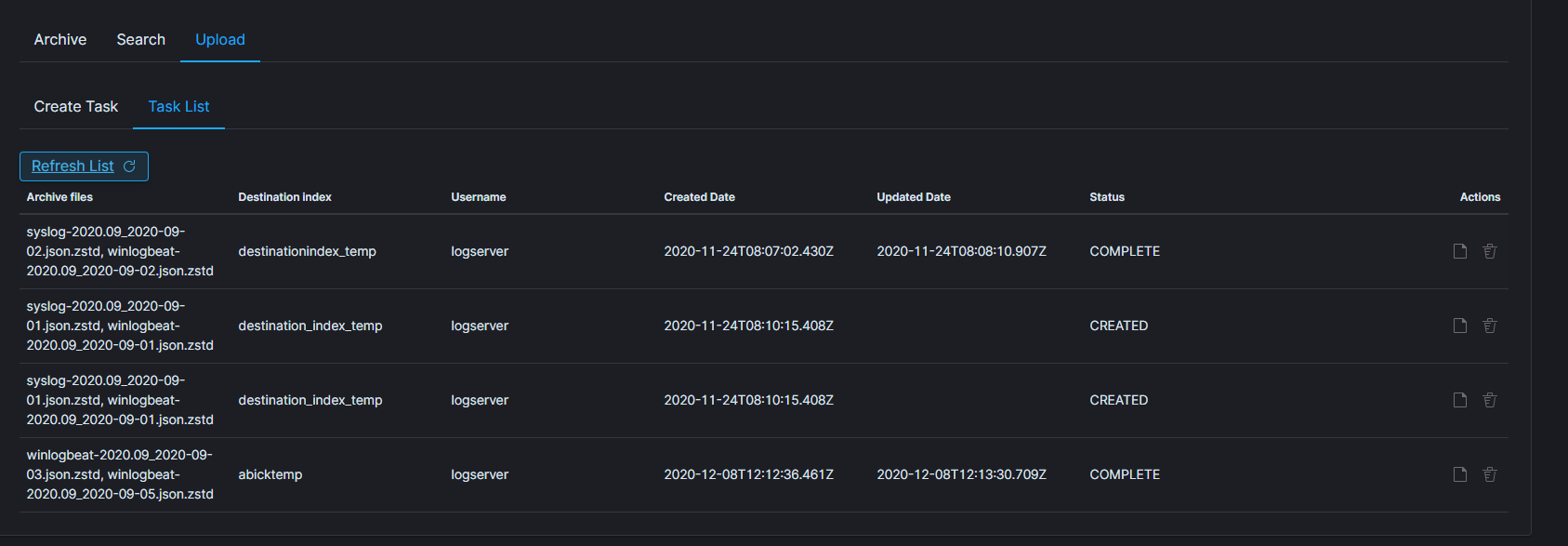
Task: Click the Status column header
Action: tap(1107, 197)
